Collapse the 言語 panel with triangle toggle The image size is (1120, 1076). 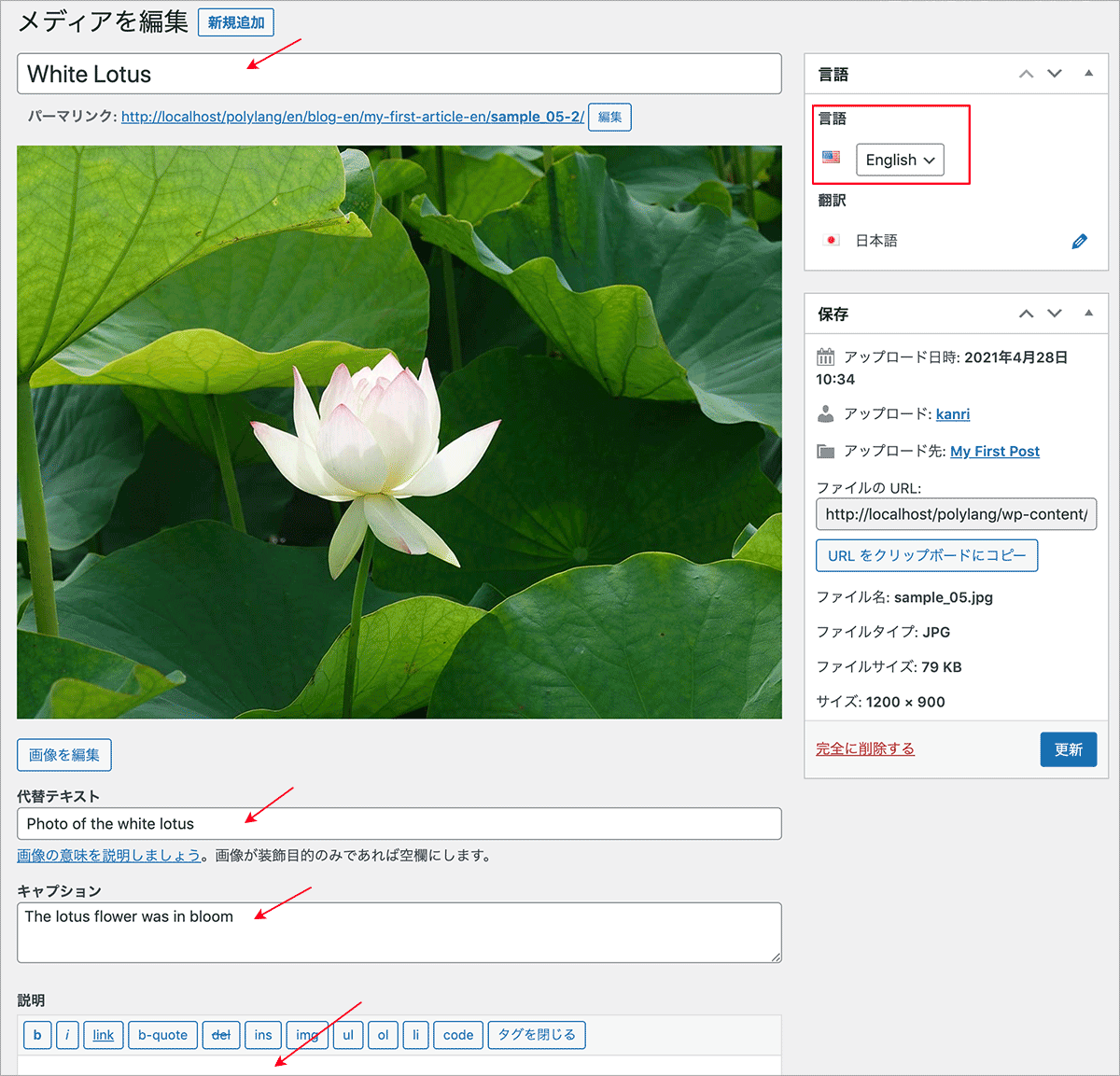point(1088,74)
